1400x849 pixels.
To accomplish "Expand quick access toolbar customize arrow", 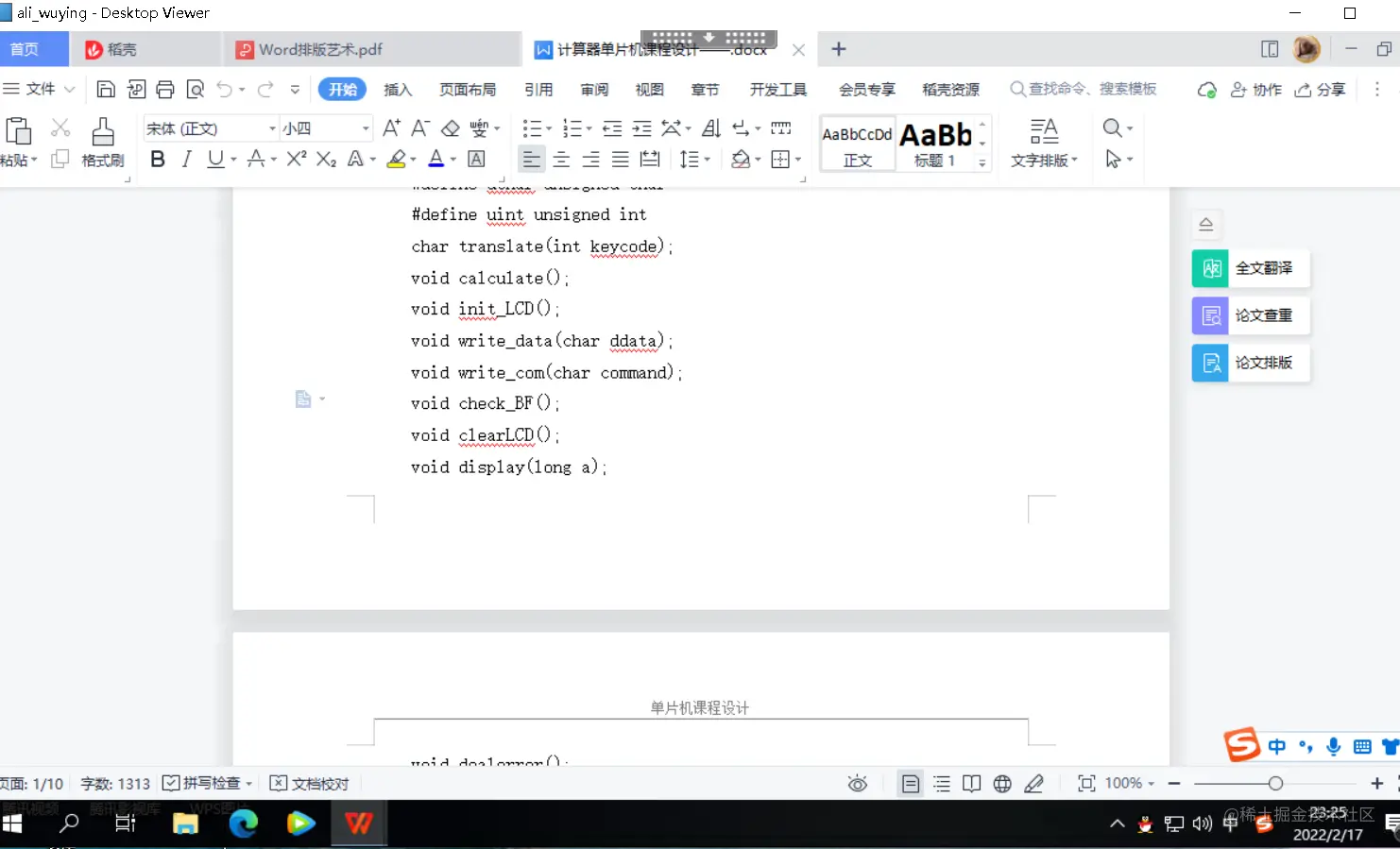I will click(x=295, y=90).
